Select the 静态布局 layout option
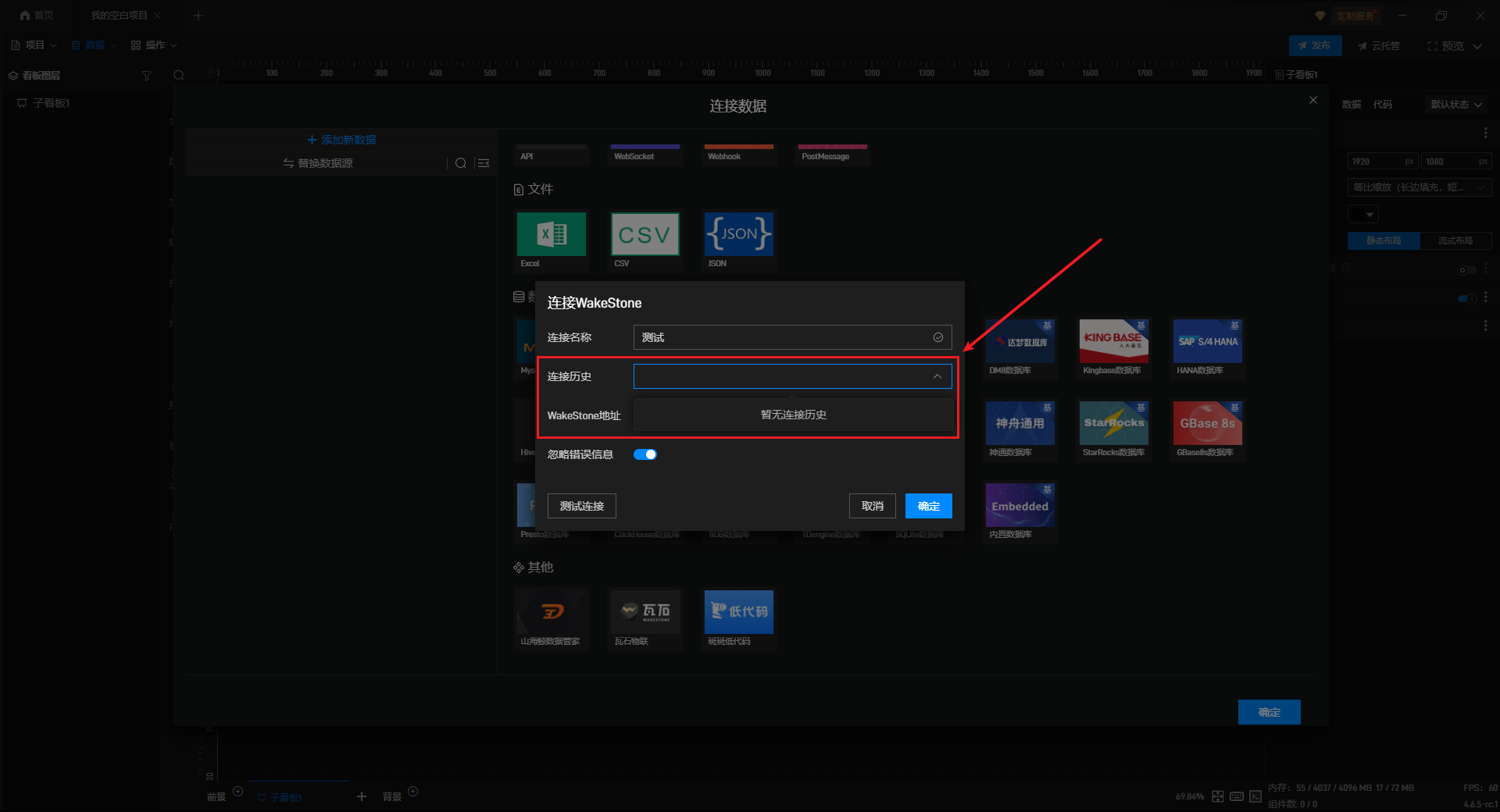Image resolution: width=1500 pixels, height=812 pixels. click(x=1383, y=240)
